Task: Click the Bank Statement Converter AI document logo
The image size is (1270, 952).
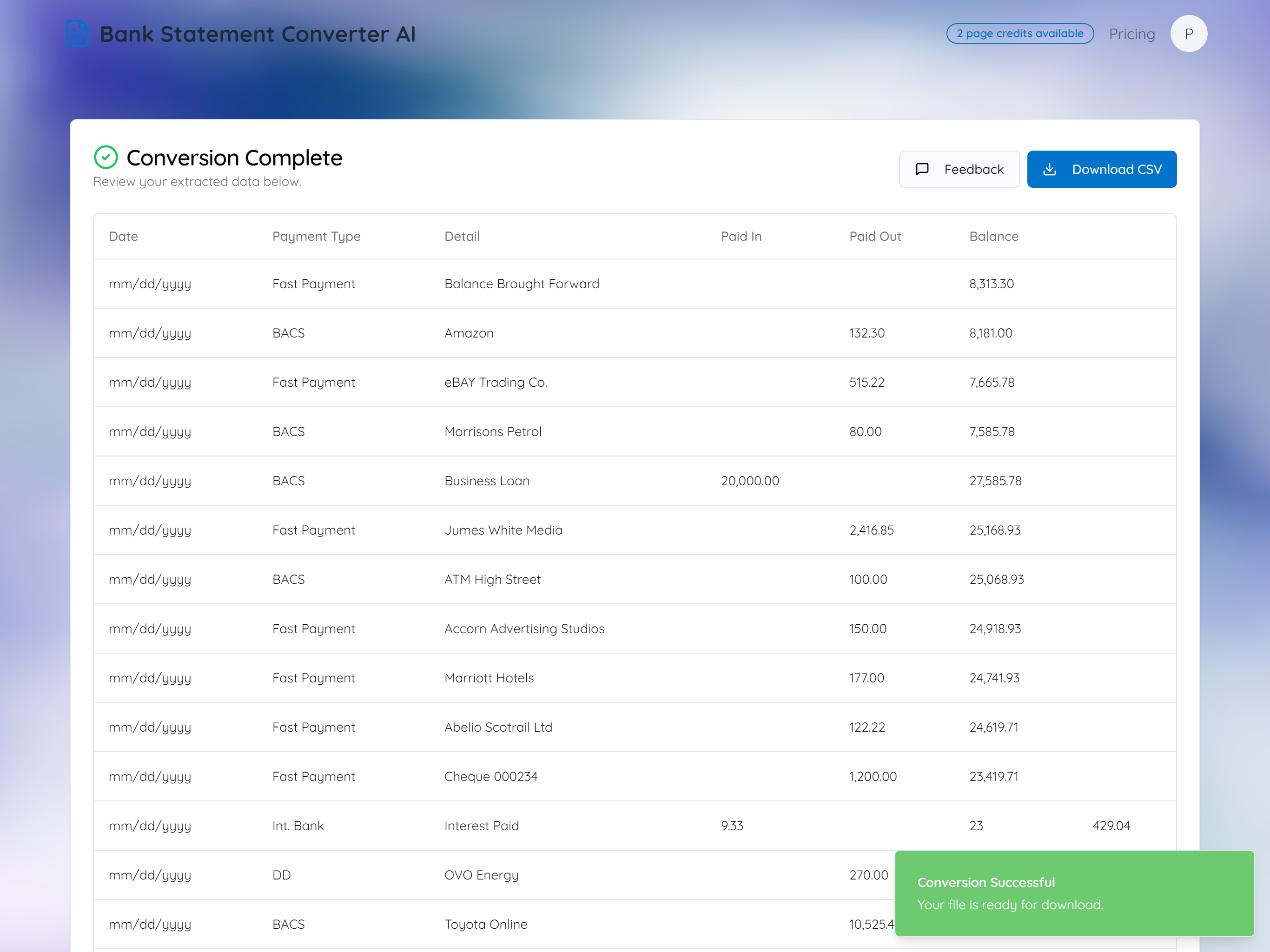Action: tap(76, 33)
